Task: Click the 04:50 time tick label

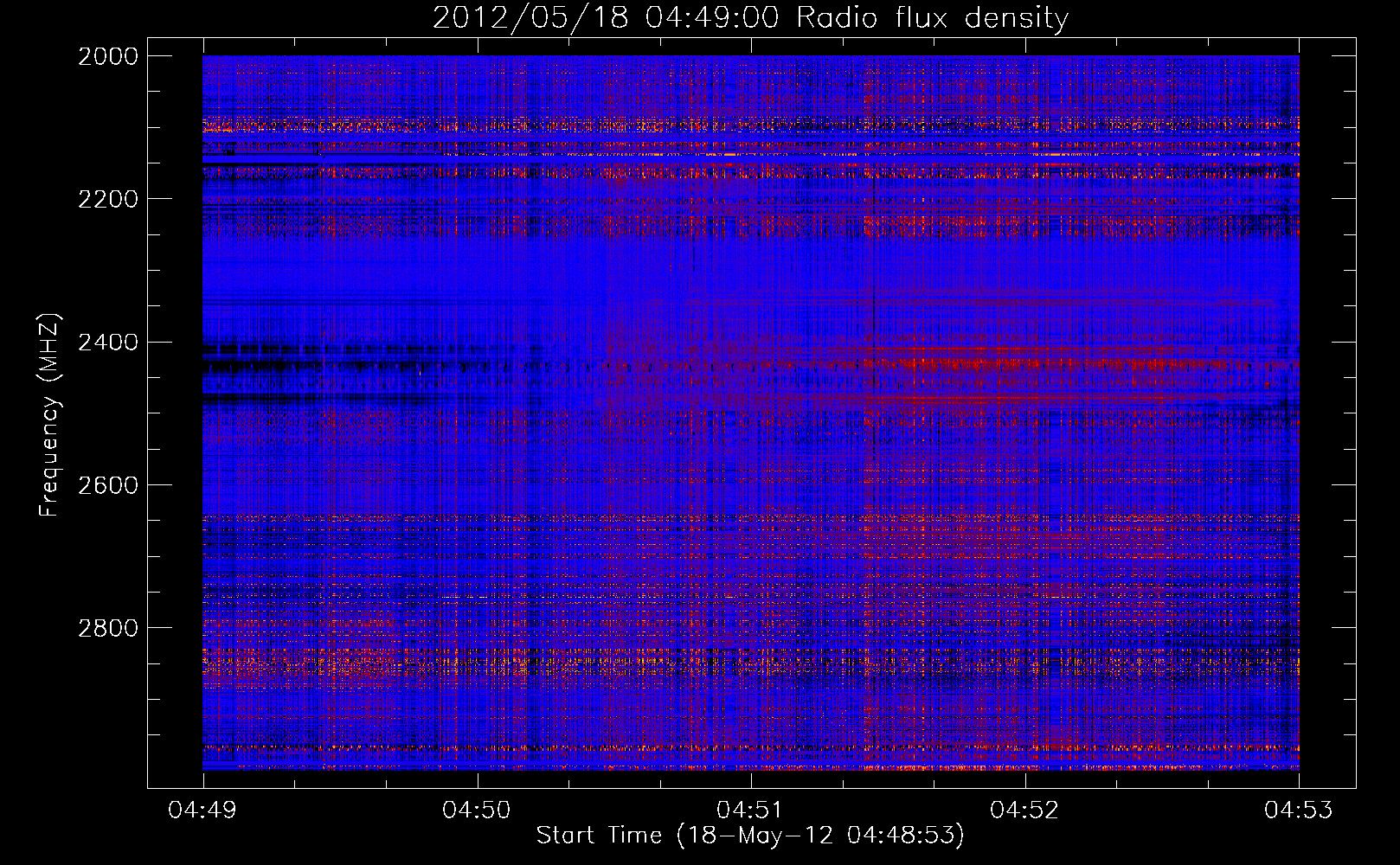Action: tap(477, 811)
